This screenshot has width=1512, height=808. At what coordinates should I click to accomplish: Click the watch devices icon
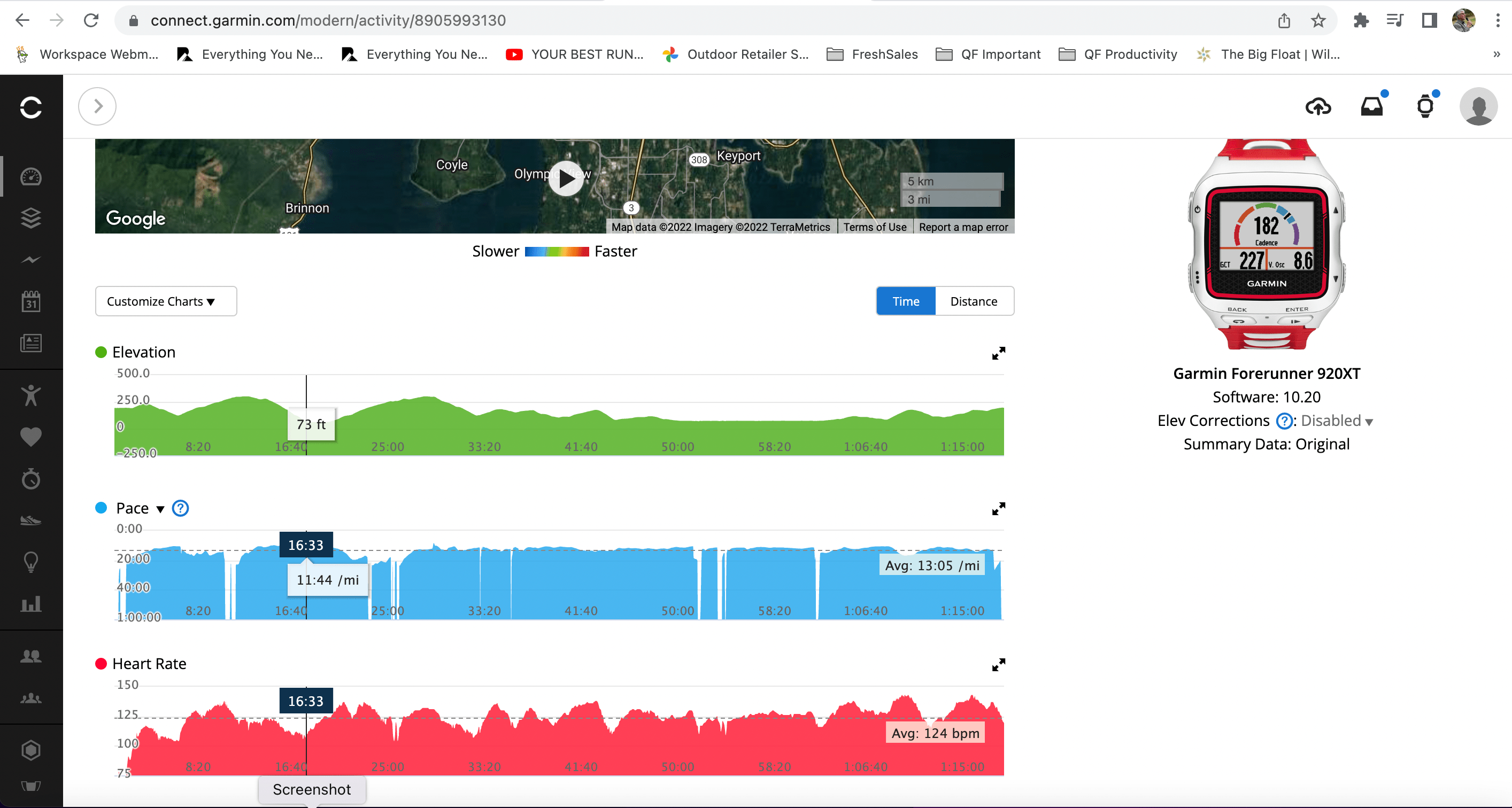[1424, 107]
